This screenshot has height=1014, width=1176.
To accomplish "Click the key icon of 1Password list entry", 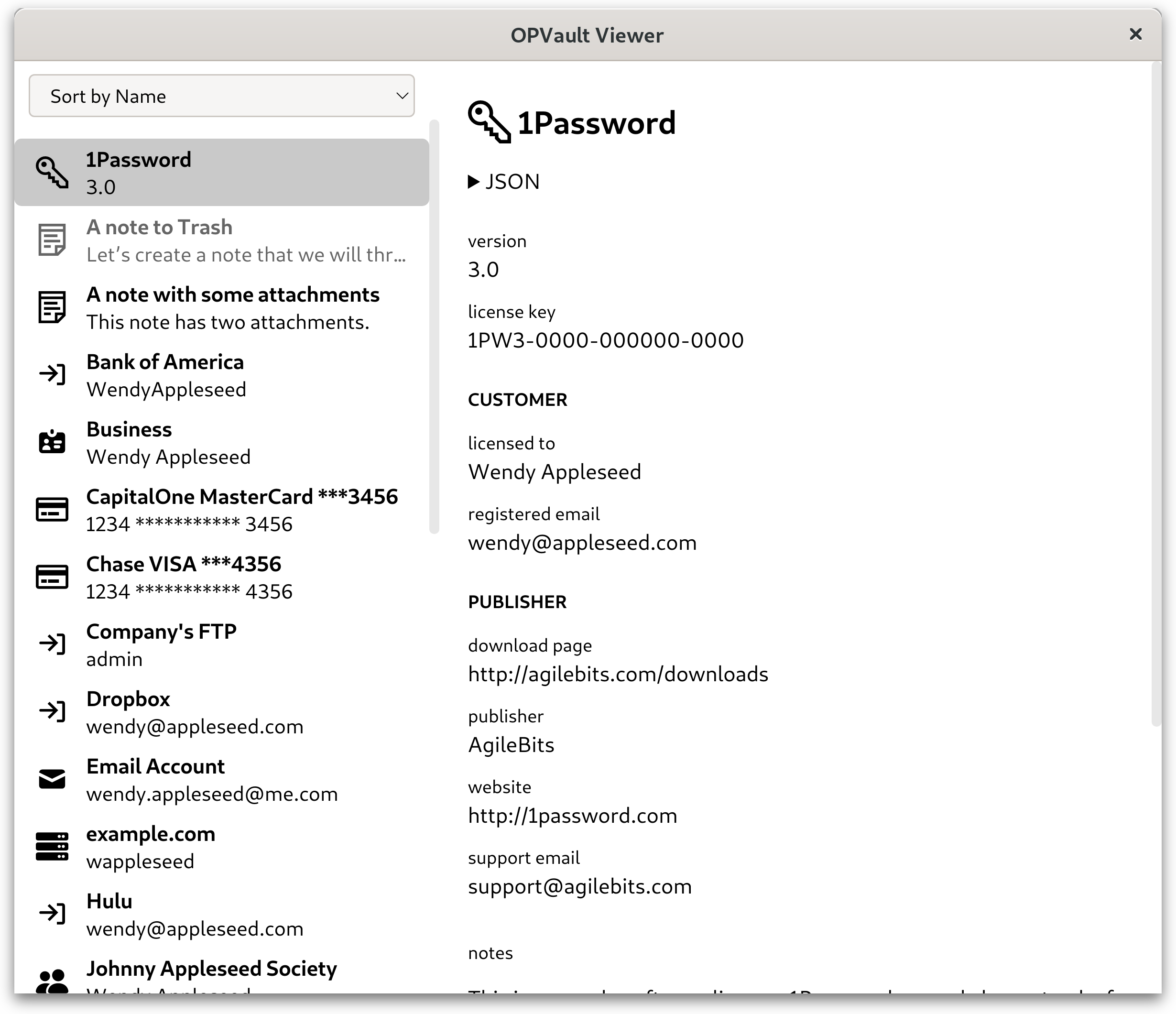I will (x=52, y=173).
